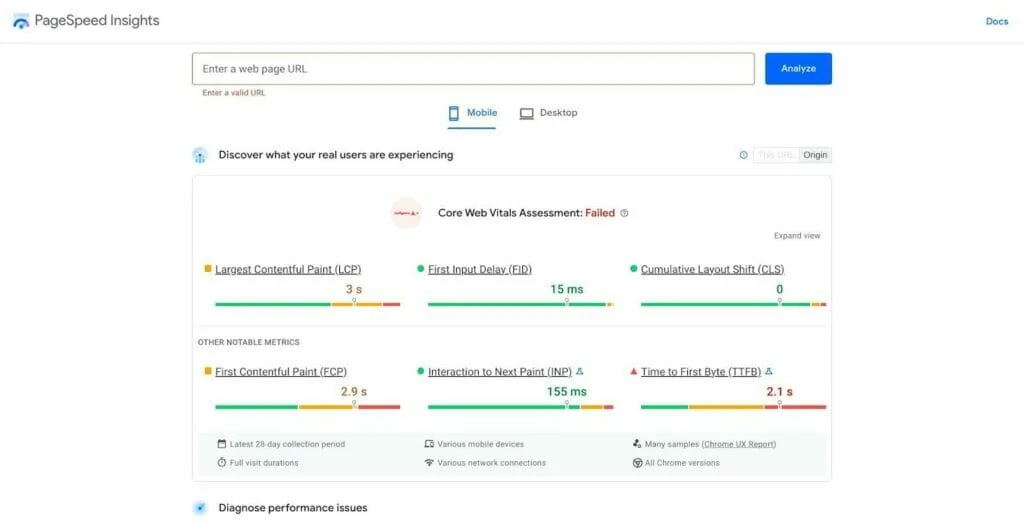Click the OTHER NOTABLE METRICS heading

[249, 342]
